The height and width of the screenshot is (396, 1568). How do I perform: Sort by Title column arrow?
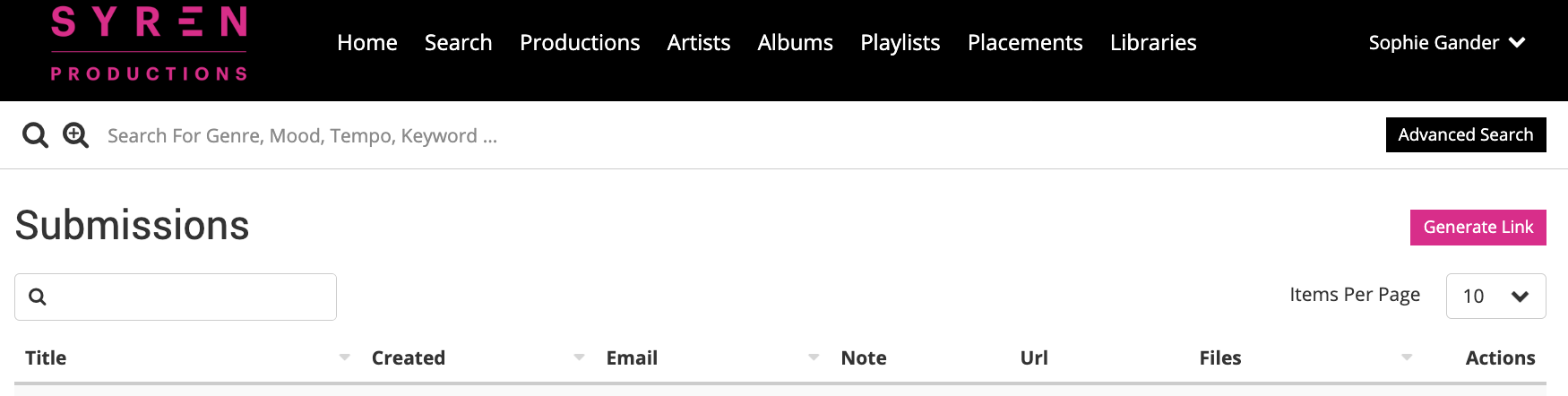point(345,357)
